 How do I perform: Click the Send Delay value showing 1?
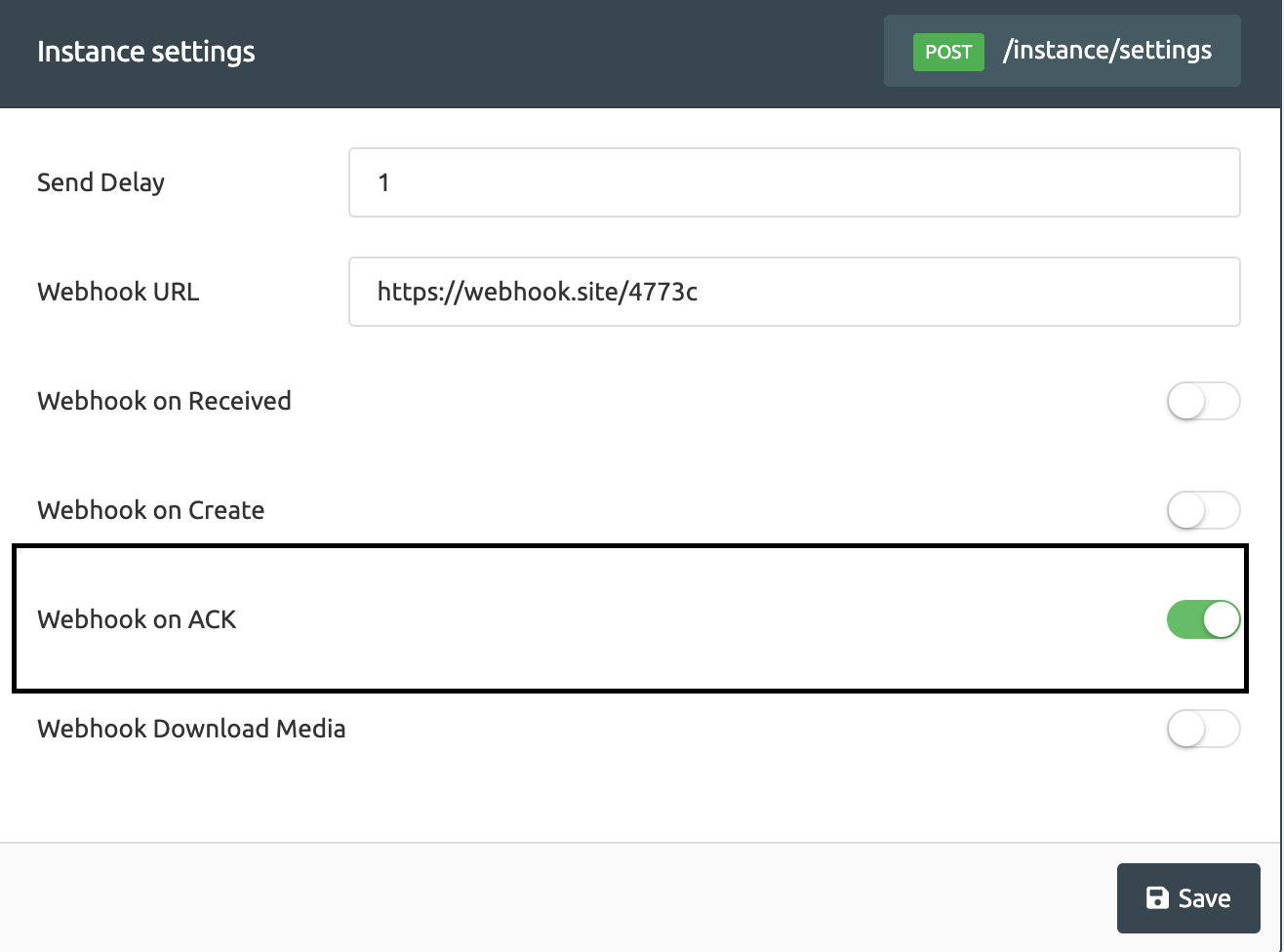coord(383,182)
